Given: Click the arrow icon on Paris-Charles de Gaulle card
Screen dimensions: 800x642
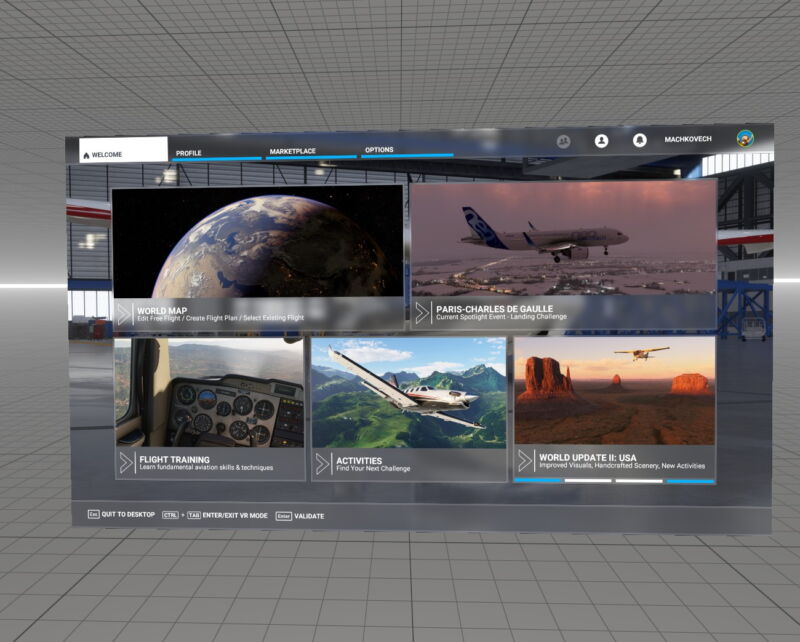Looking at the screenshot, I should (x=424, y=311).
